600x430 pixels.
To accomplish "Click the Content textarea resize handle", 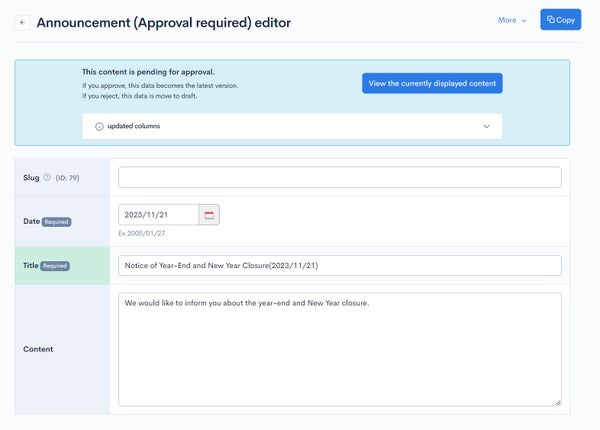I will pyautogui.click(x=558, y=403).
